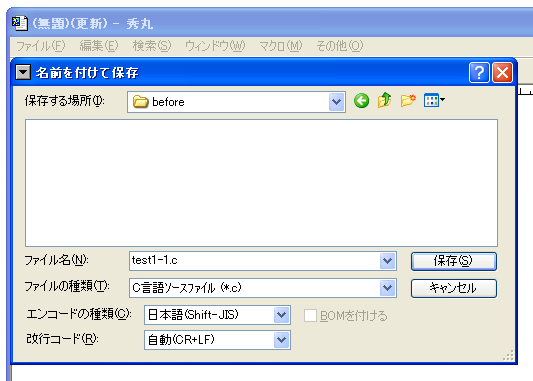Open the view menu icon
533x381 pixels.
434,101
